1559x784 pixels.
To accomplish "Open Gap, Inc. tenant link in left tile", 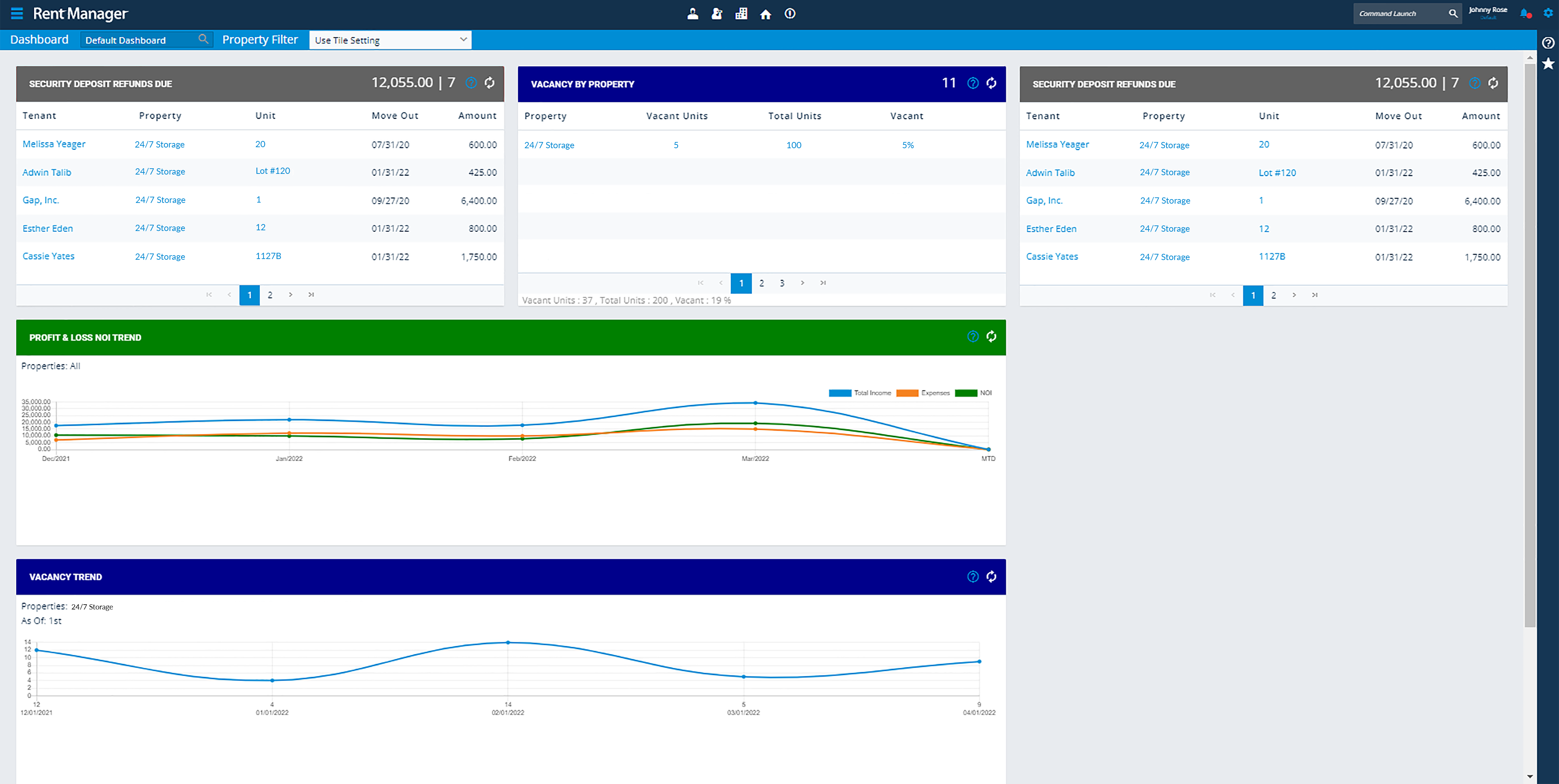I will [41, 200].
